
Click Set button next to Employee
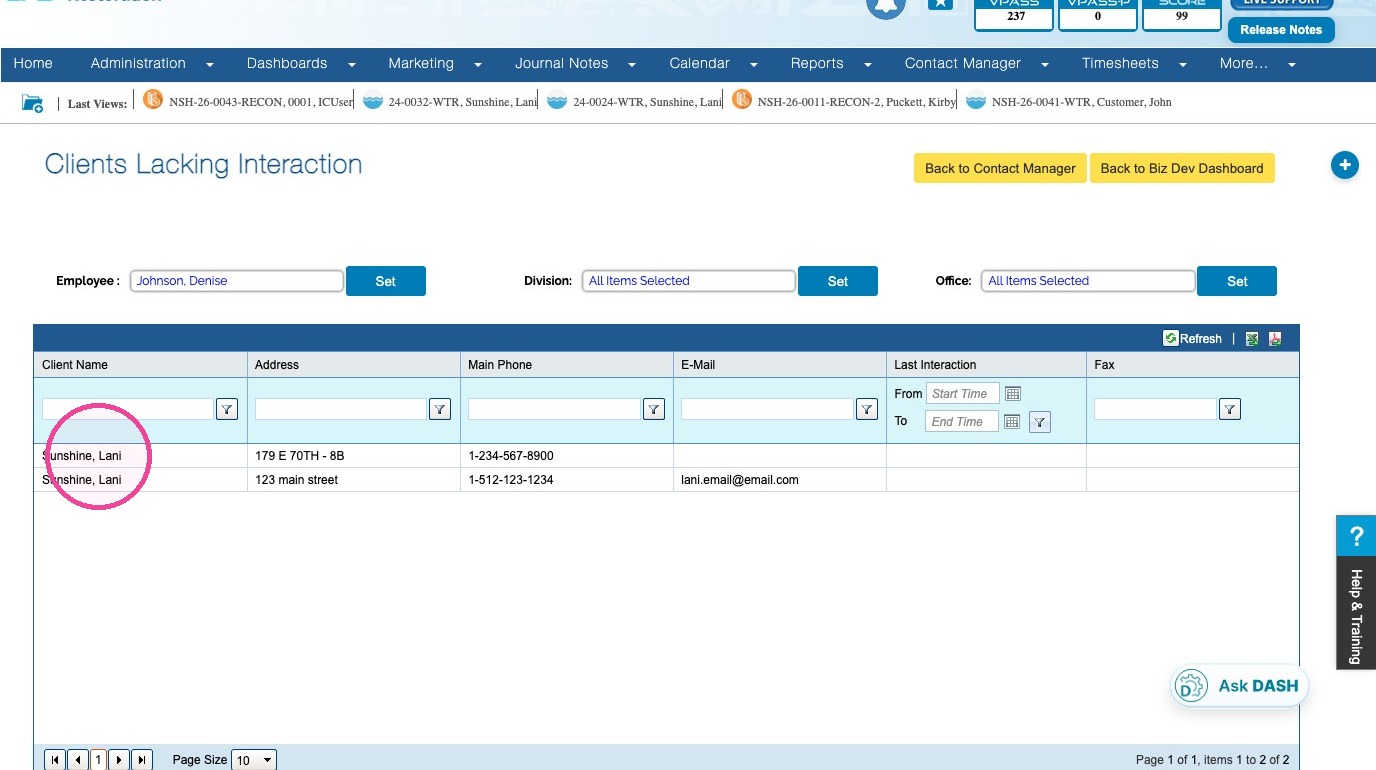tap(386, 281)
